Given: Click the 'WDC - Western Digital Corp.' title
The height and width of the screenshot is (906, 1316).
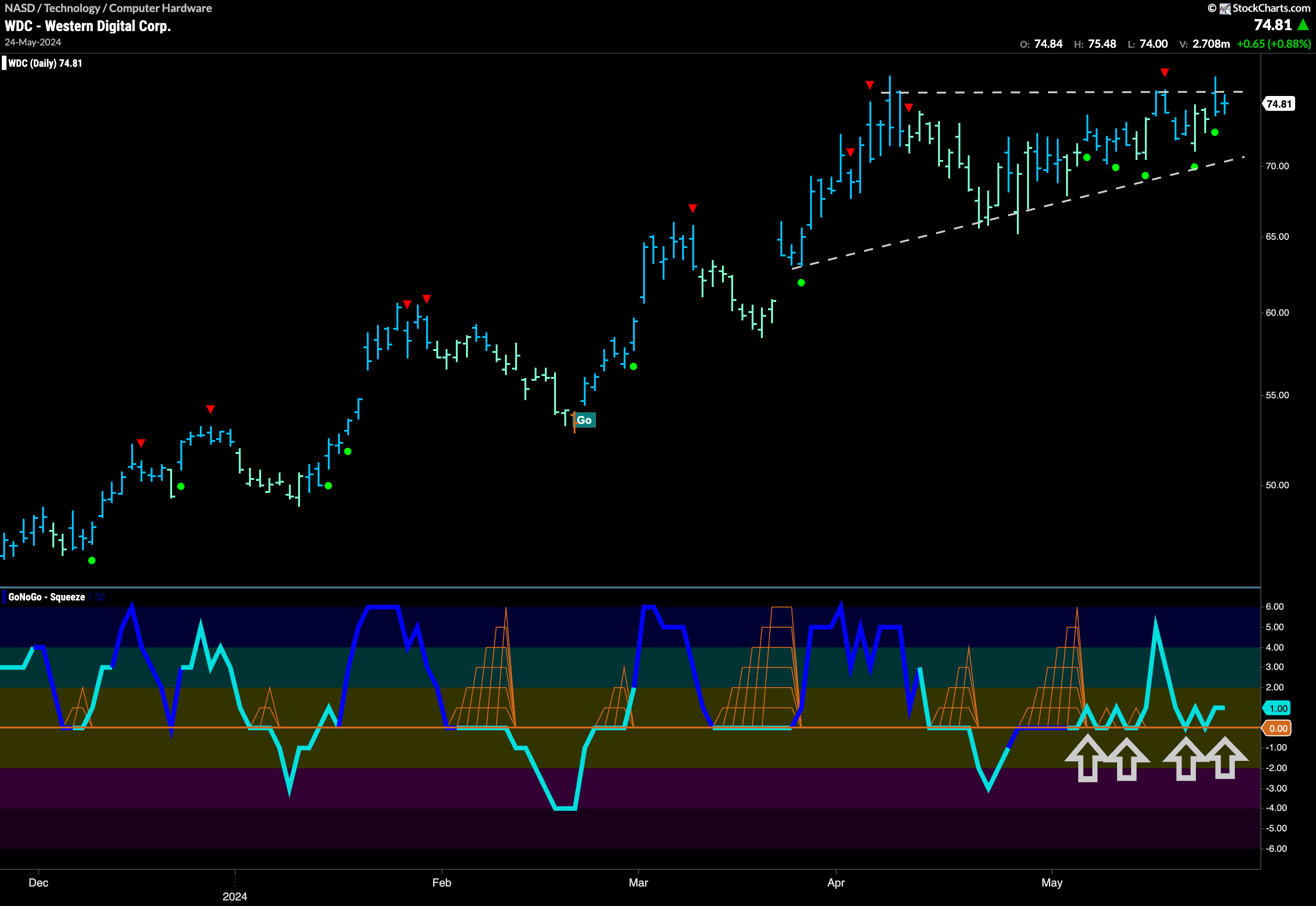Looking at the screenshot, I should pos(88,26).
